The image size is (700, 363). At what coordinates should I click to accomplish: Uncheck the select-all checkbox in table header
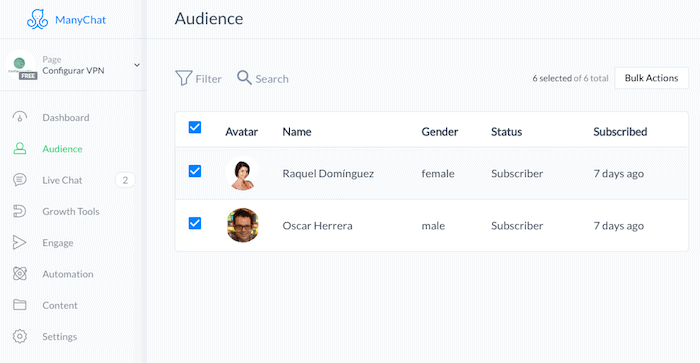tap(195, 127)
